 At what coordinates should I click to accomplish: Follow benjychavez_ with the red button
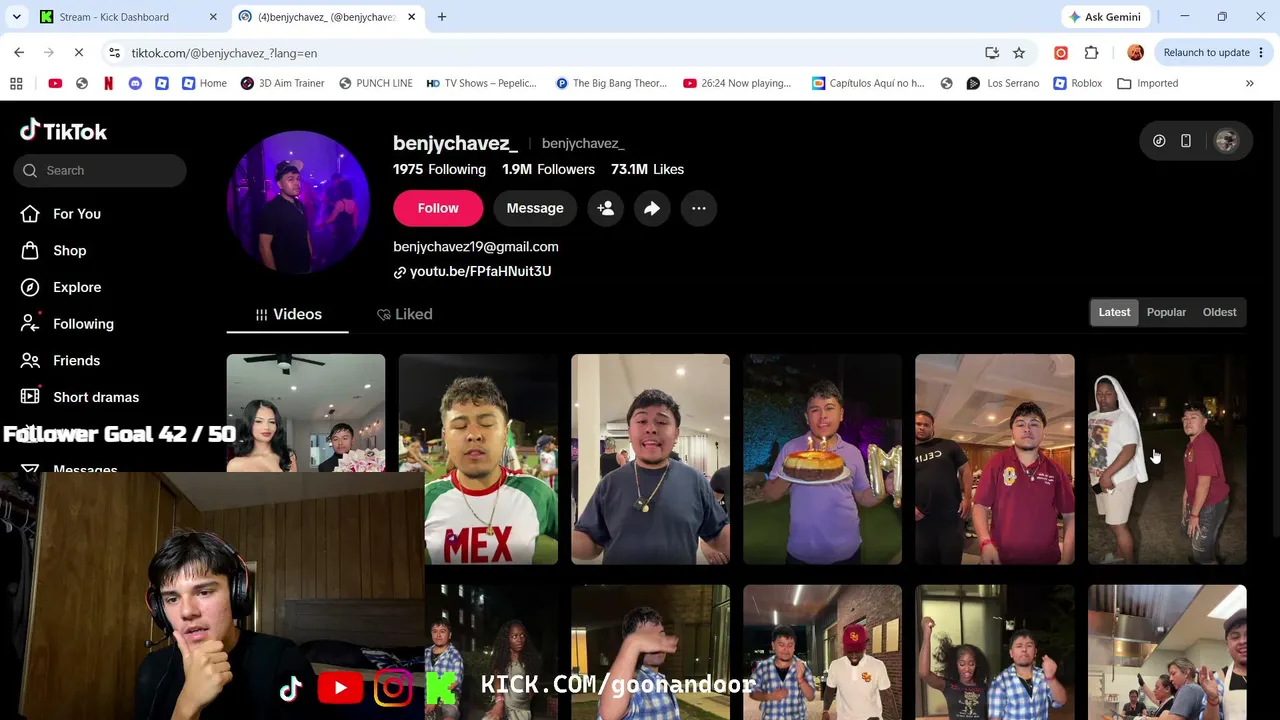438,208
